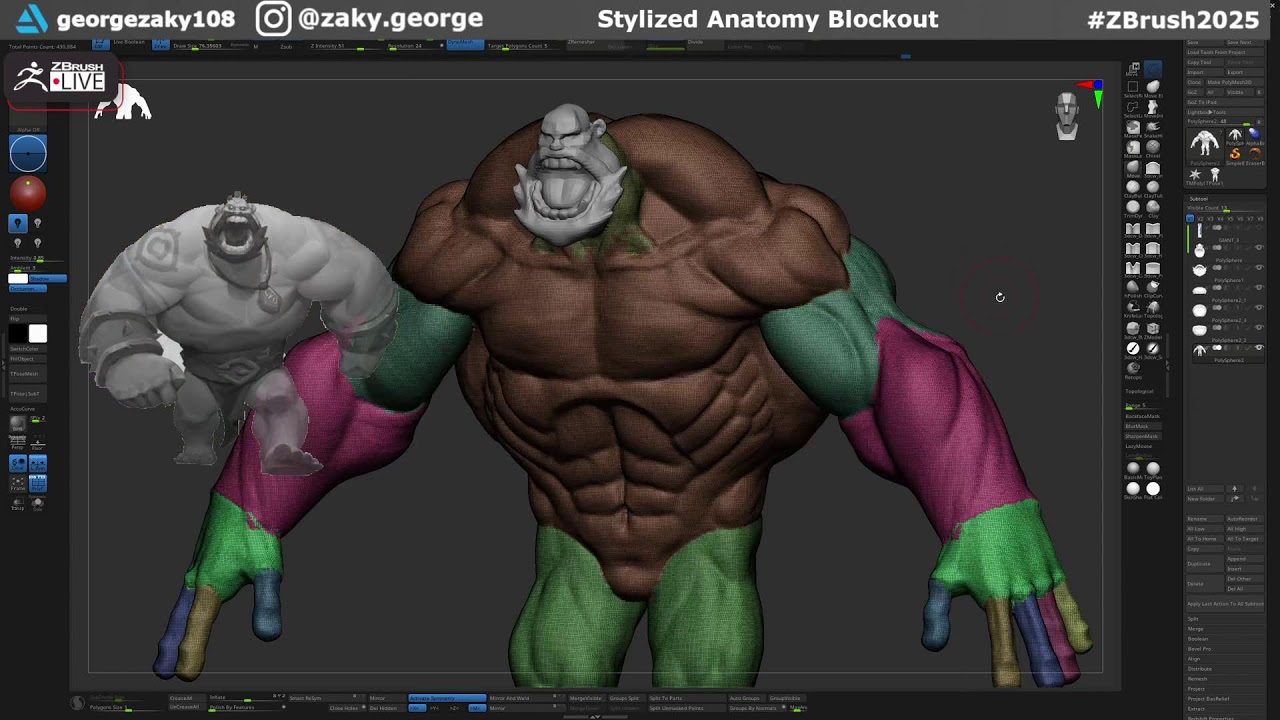1280x720 pixels.
Task: Choose the BasicMaterial sphere
Action: (x=1133, y=468)
